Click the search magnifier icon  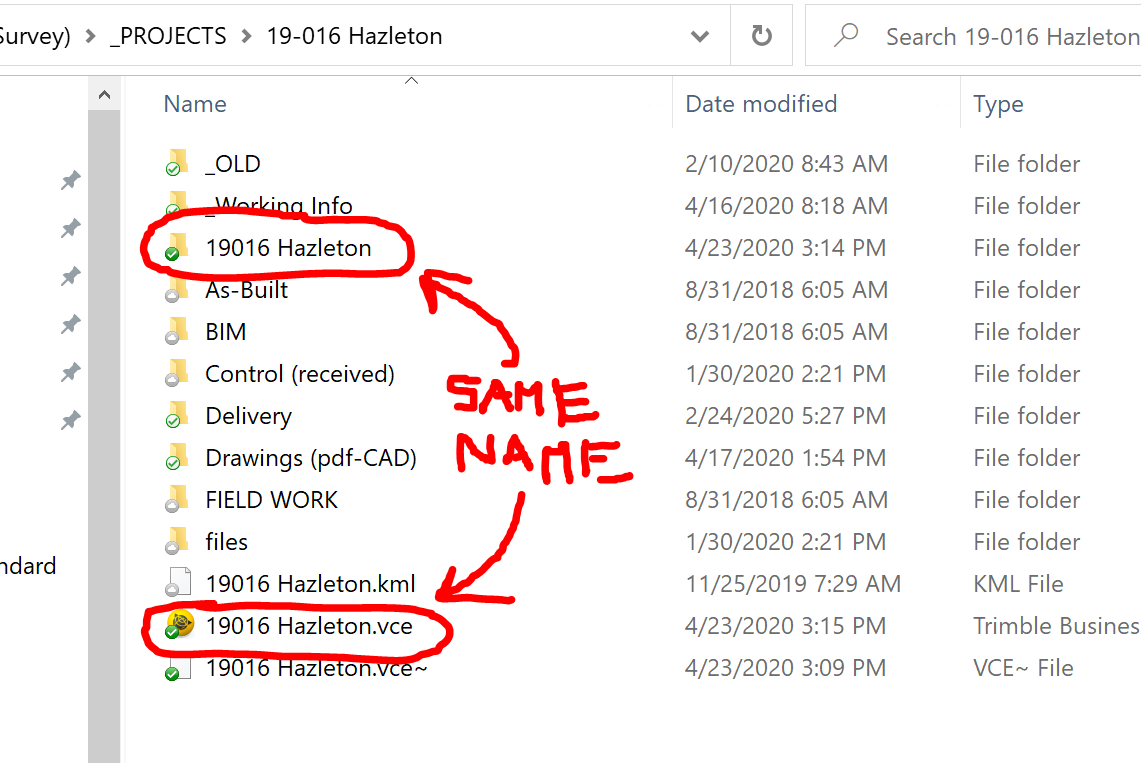click(x=846, y=37)
